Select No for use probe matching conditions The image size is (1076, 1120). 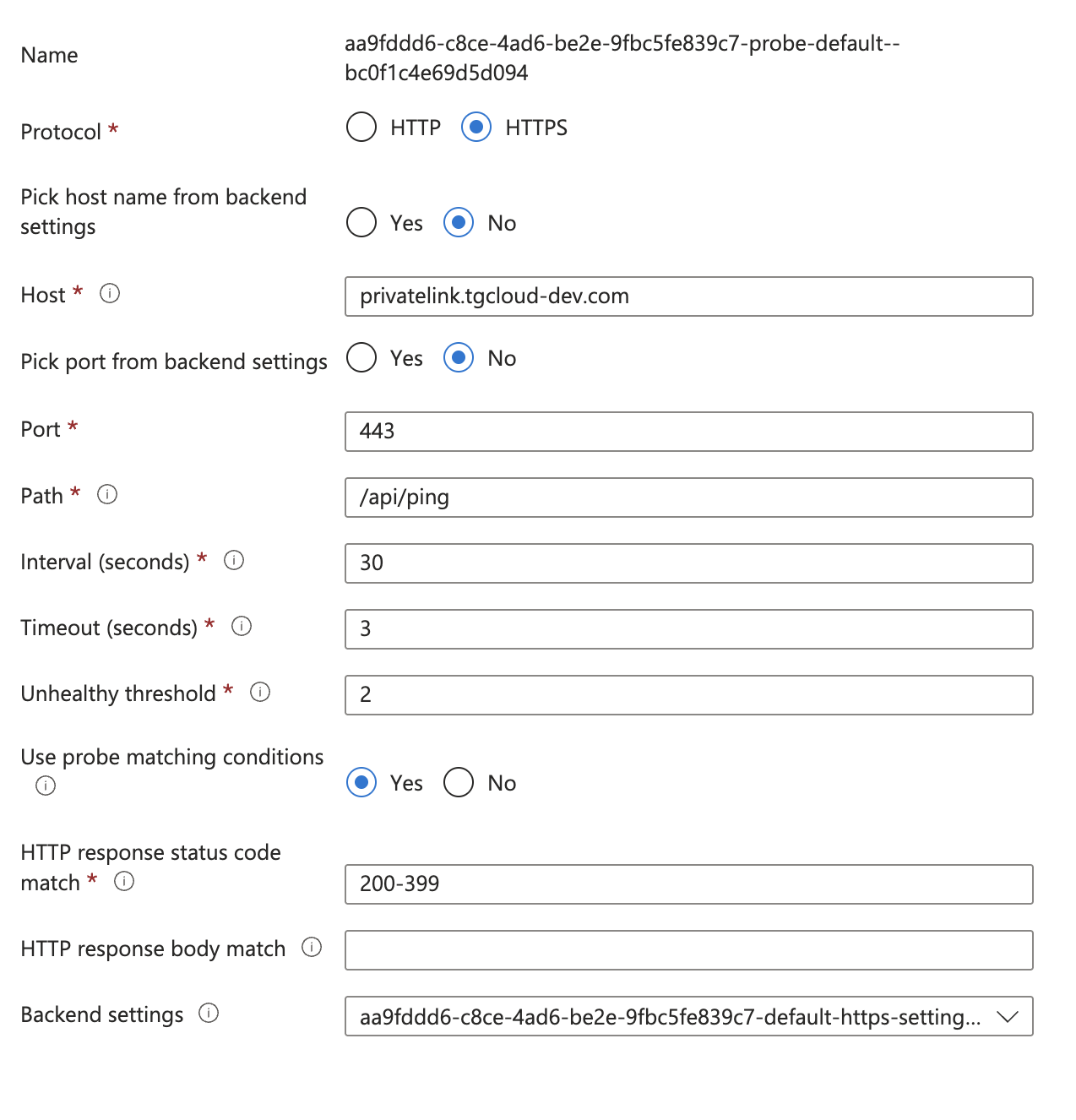click(x=459, y=782)
